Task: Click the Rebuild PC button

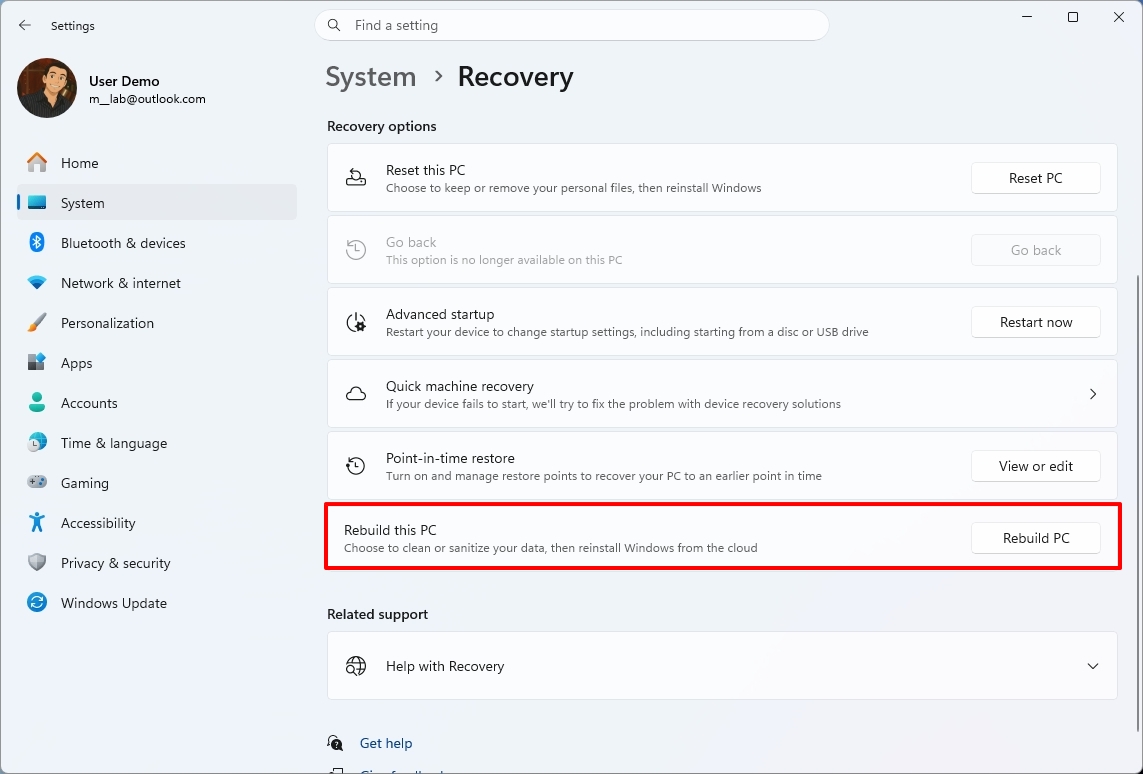Action: point(1035,538)
